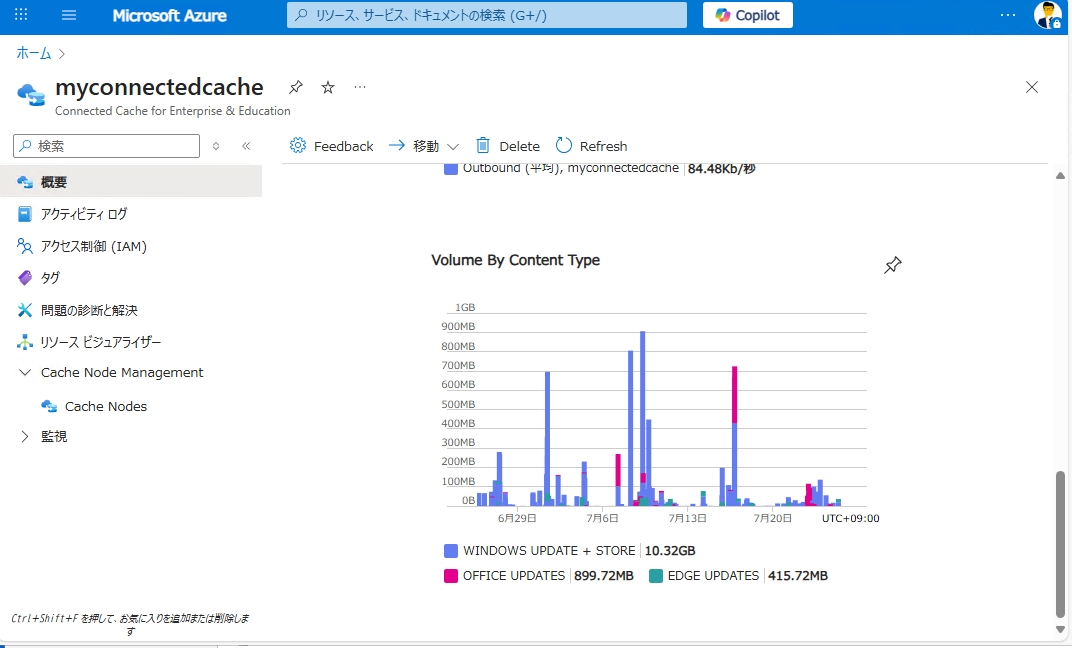The width and height of the screenshot is (1072, 648).
Task: Expand the 監視 group
Action: [x=25, y=436]
